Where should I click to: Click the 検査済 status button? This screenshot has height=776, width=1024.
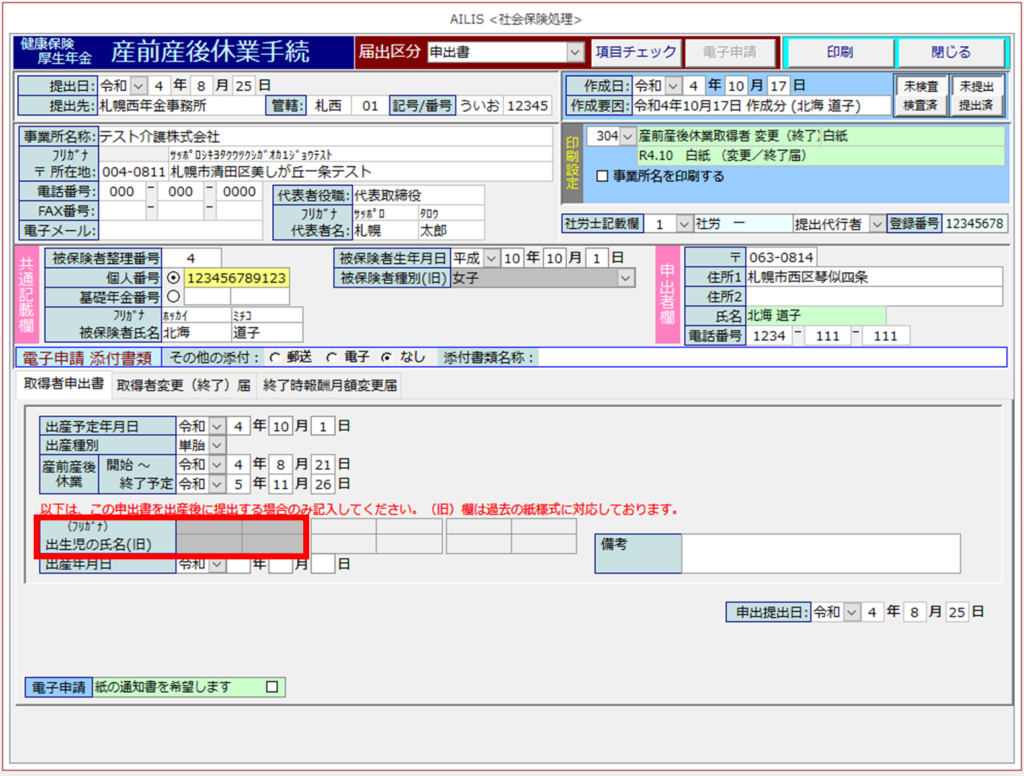pos(919,104)
